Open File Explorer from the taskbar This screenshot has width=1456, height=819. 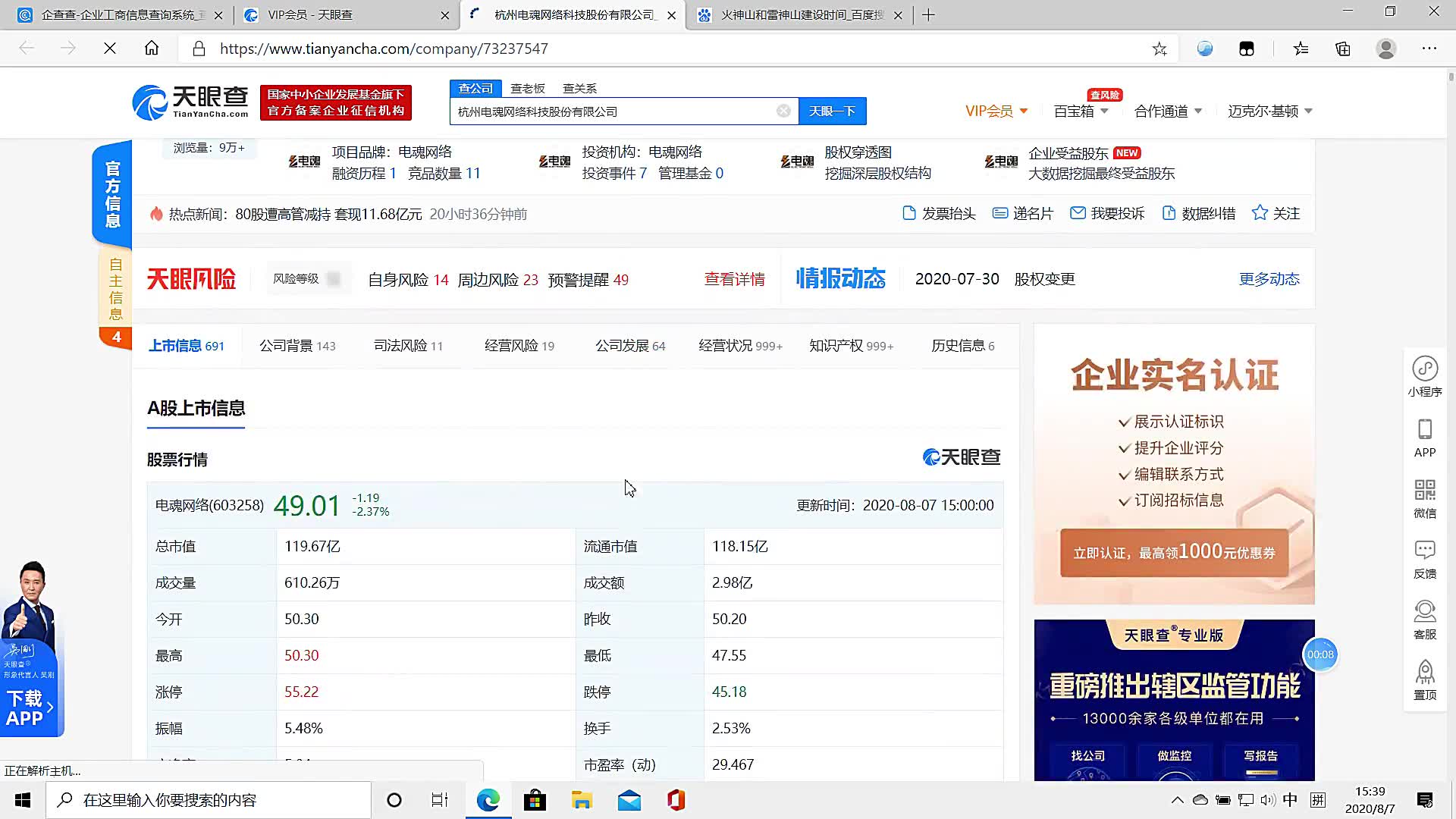tap(582, 800)
